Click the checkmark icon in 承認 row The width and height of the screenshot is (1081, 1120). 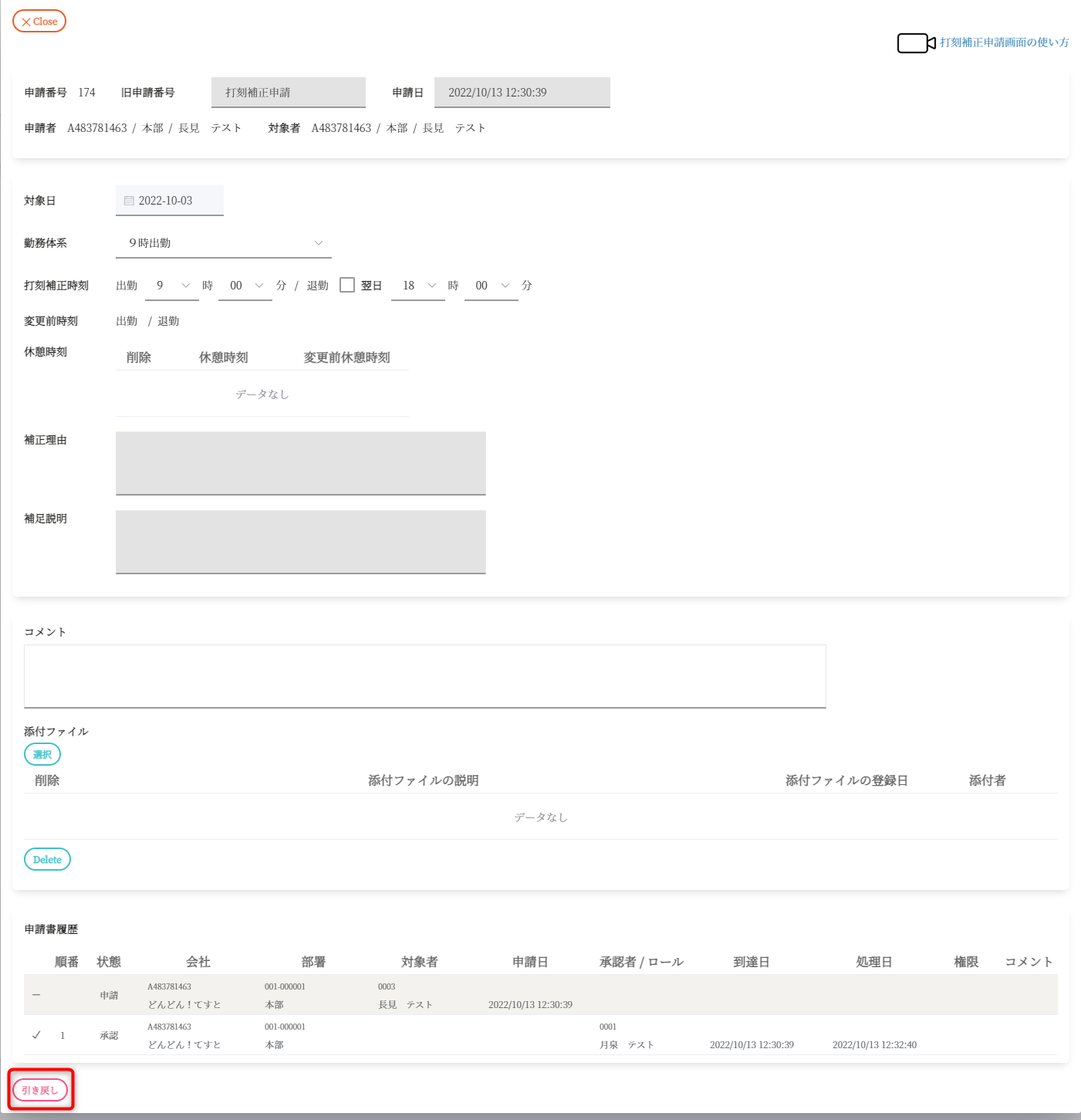36,1035
